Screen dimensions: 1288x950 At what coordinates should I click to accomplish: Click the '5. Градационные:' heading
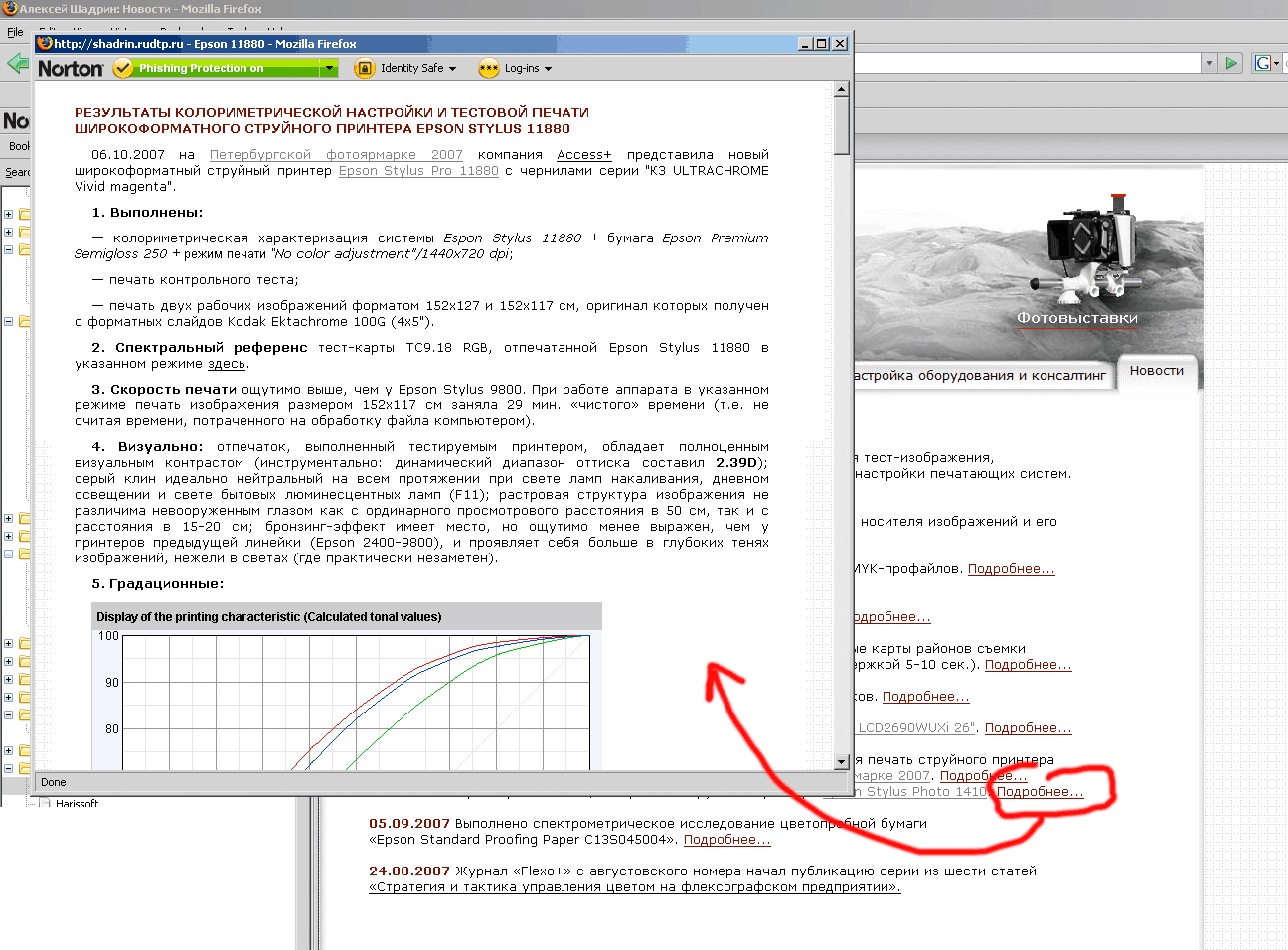(158, 583)
